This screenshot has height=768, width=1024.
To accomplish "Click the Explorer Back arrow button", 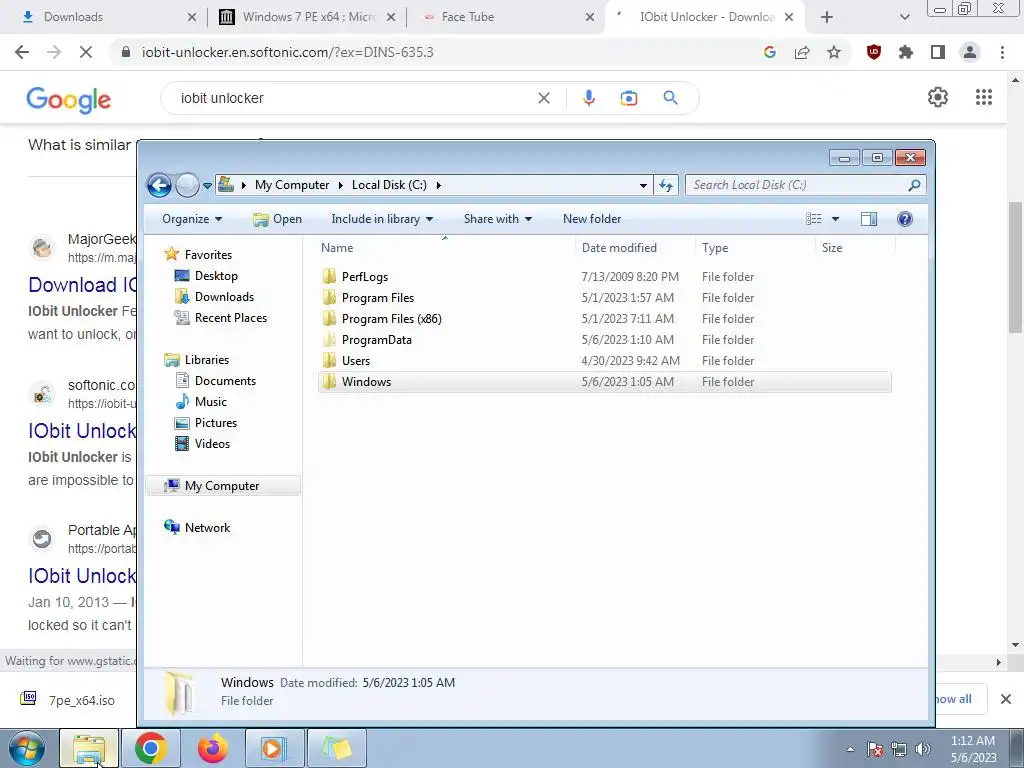I will coord(159,185).
